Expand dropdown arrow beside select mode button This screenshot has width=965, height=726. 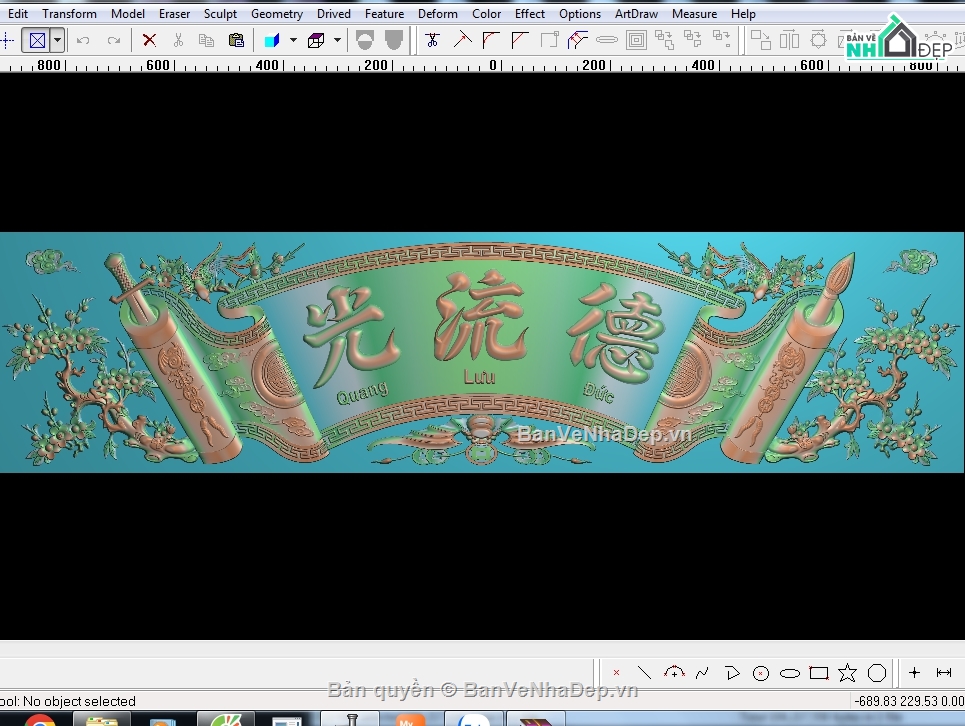[57, 41]
